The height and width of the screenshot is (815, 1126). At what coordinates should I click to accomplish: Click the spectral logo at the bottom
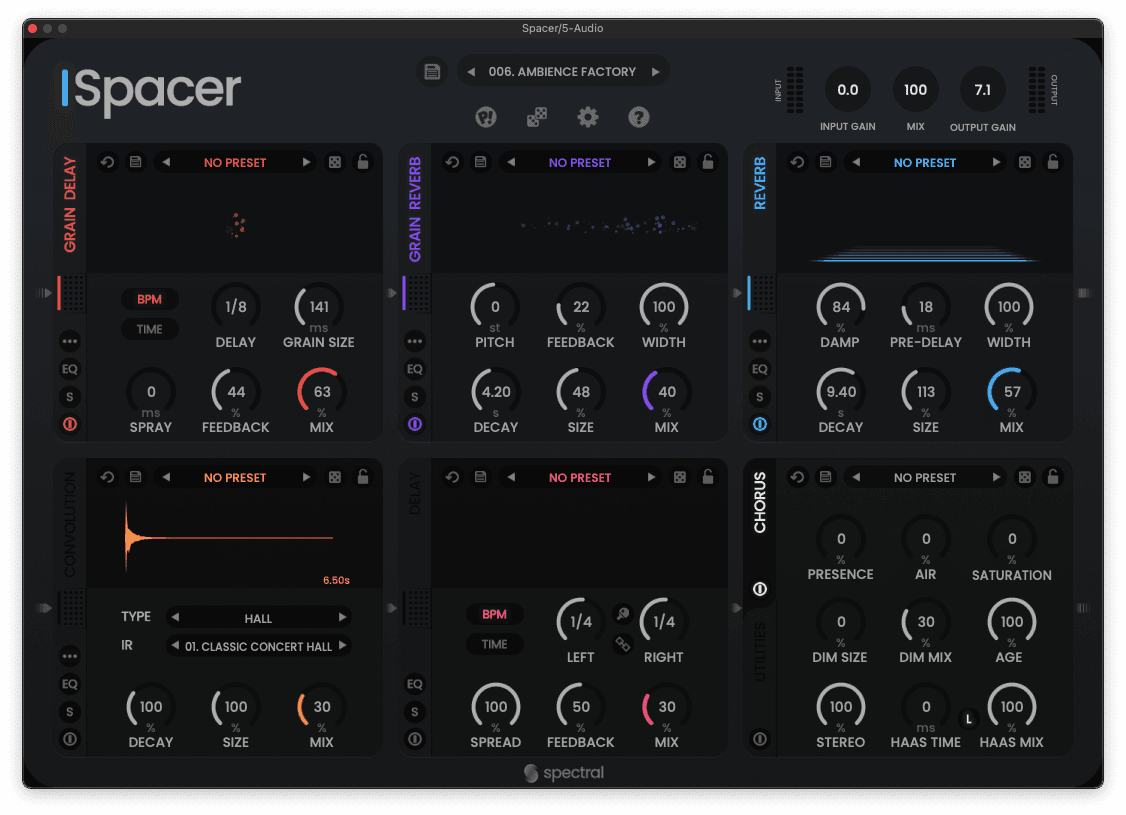[563, 772]
